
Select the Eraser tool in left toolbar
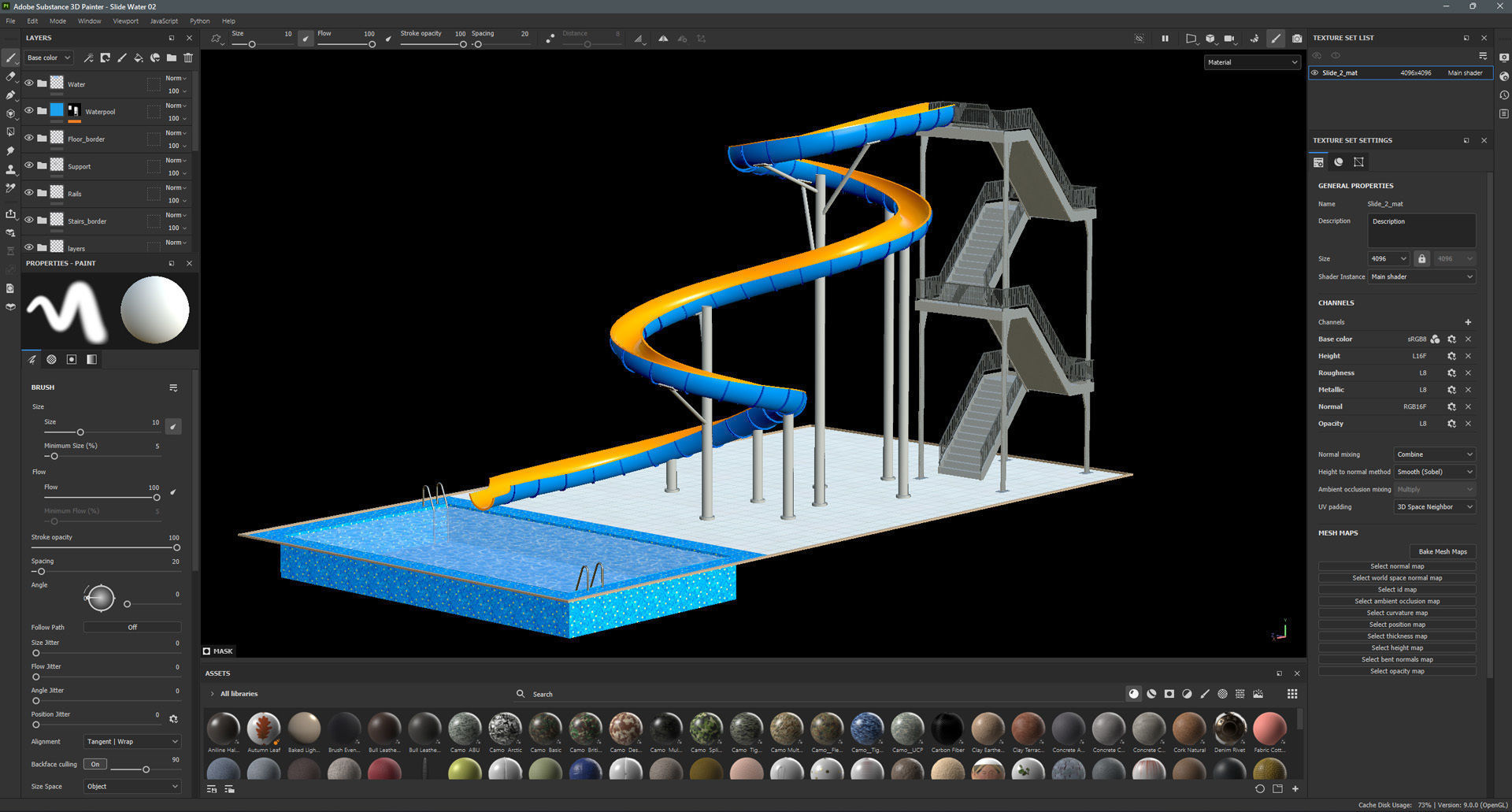10,76
